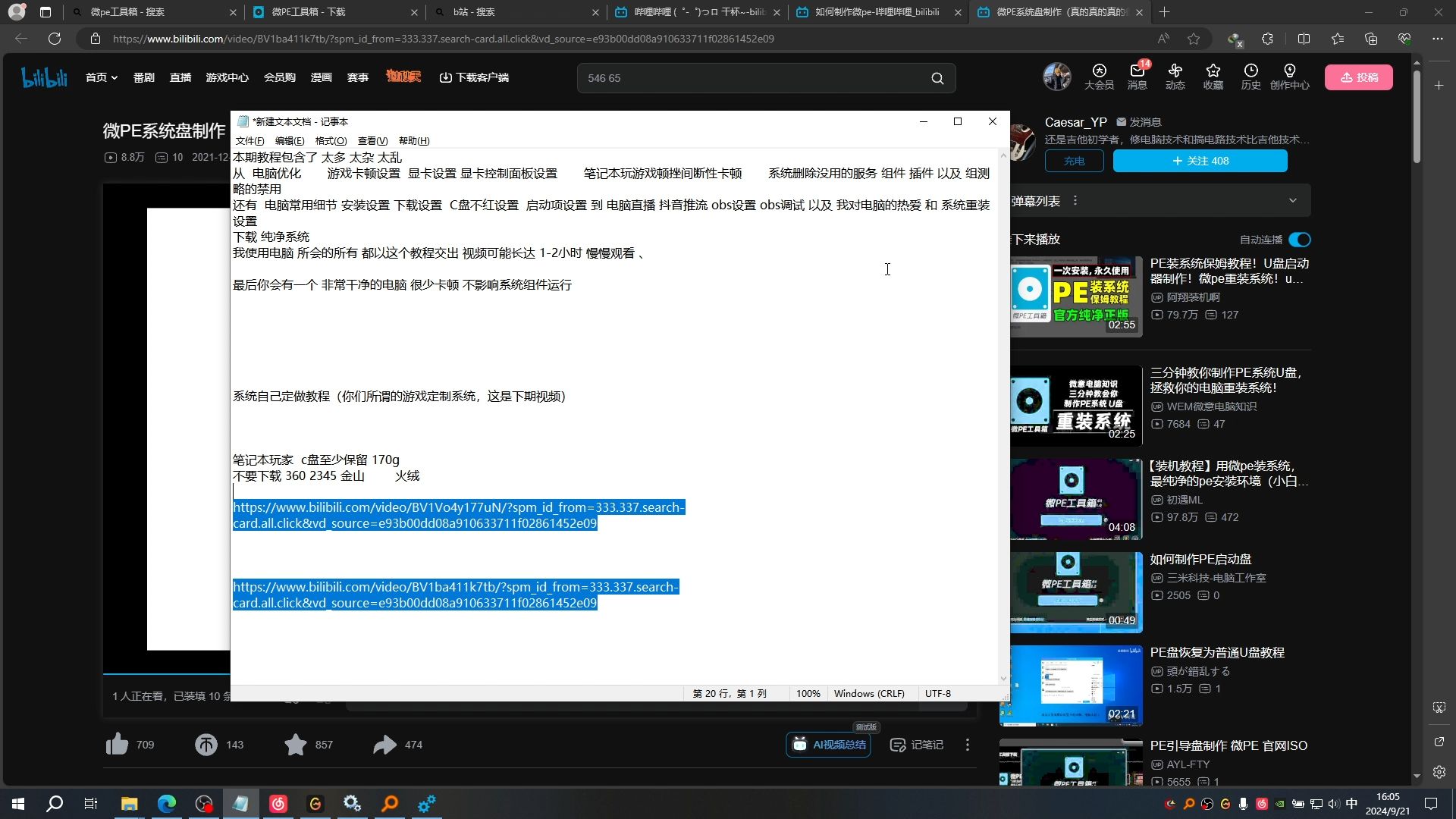Switch to b站 - 搜索 browser tab
1456x819 pixels.
(x=516, y=12)
